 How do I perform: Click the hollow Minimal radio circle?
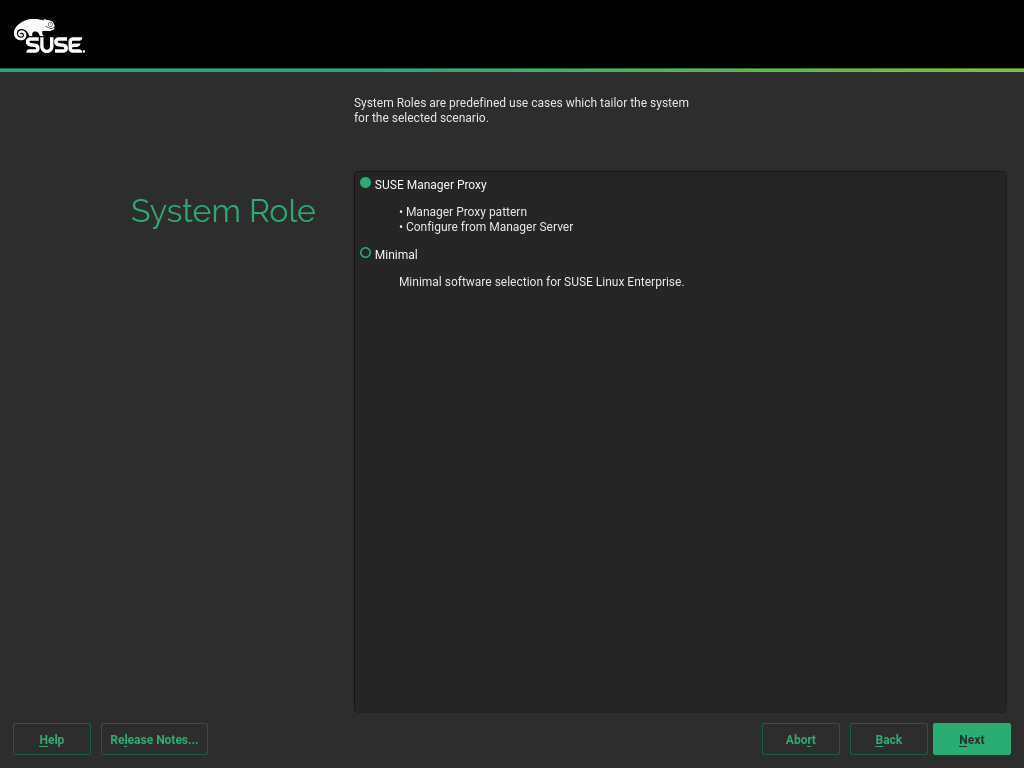tap(365, 253)
